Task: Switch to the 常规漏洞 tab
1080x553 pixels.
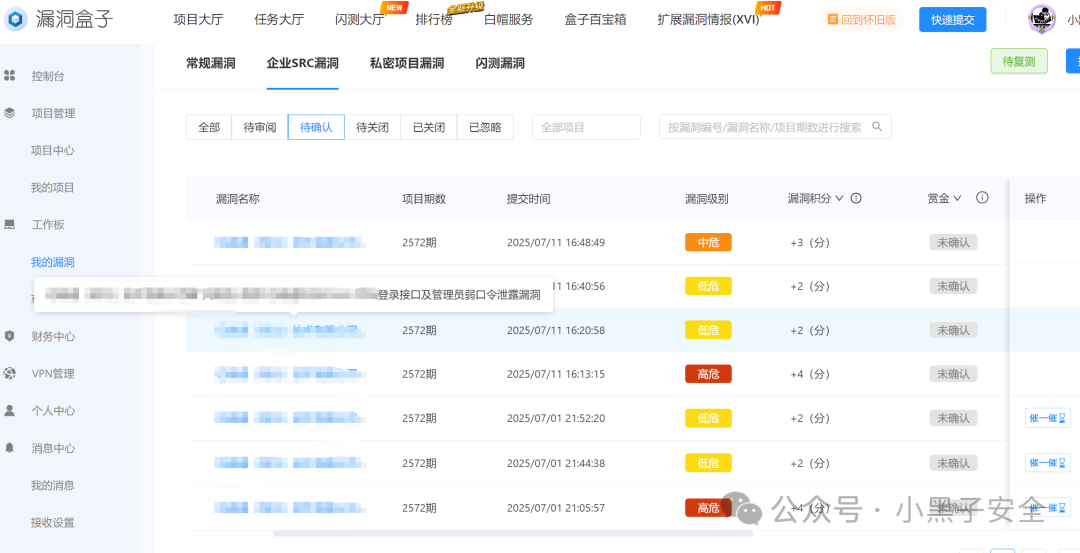Action: point(211,63)
